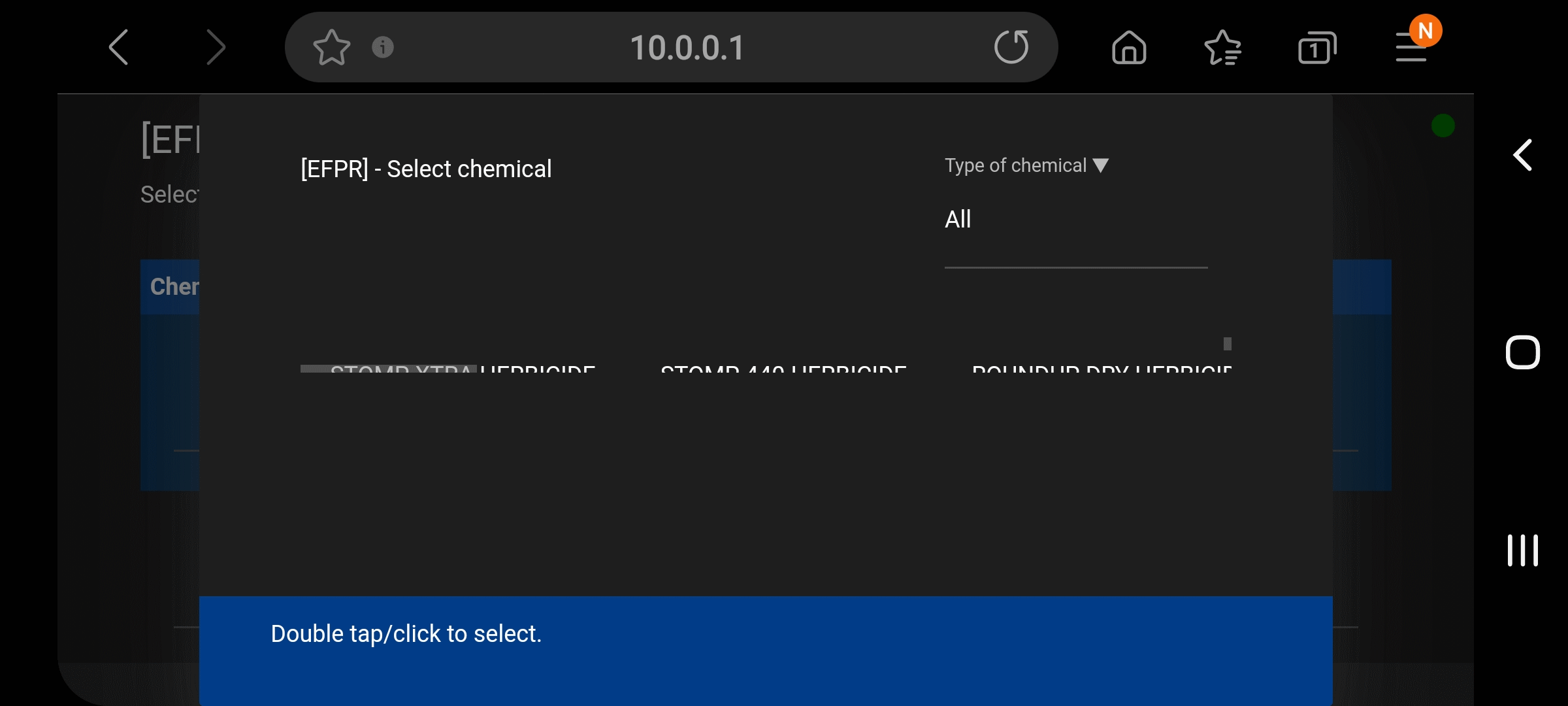Go forward to the next page
The height and width of the screenshot is (706, 1568).
pyautogui.click(x=216, y=47)
